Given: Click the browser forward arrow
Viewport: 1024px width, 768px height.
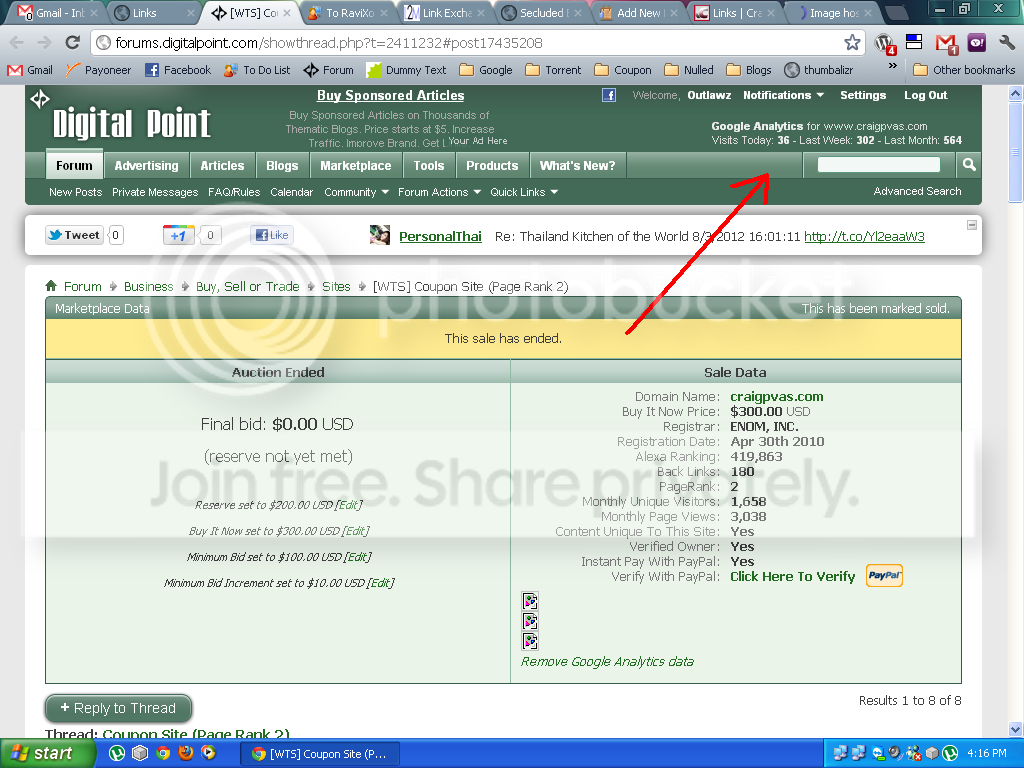Looking at the screenshot, I should (x=44, y=43).
